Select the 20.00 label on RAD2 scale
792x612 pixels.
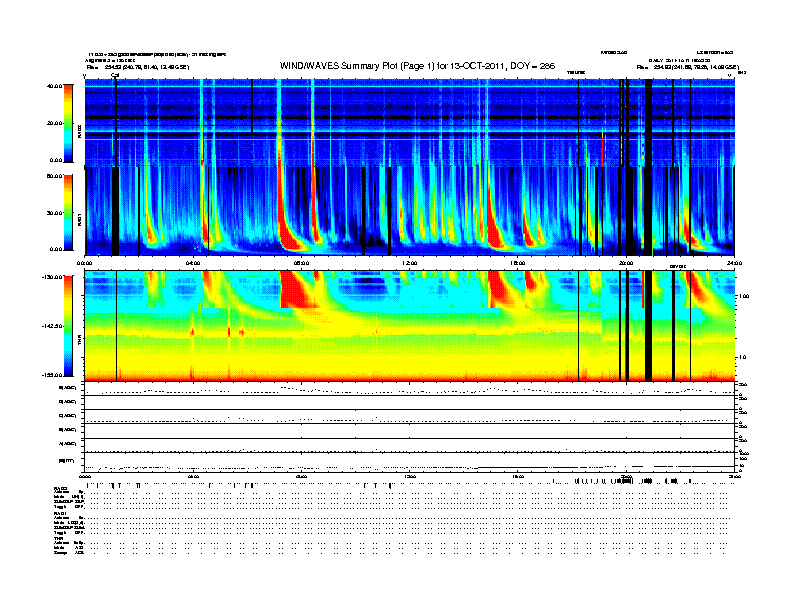(54, 123)
